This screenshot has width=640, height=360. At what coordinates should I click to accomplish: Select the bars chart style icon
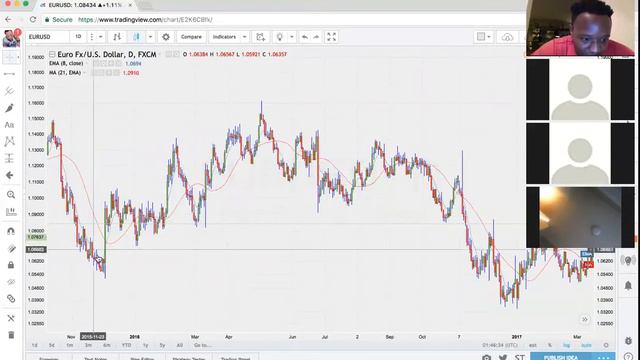117,37
